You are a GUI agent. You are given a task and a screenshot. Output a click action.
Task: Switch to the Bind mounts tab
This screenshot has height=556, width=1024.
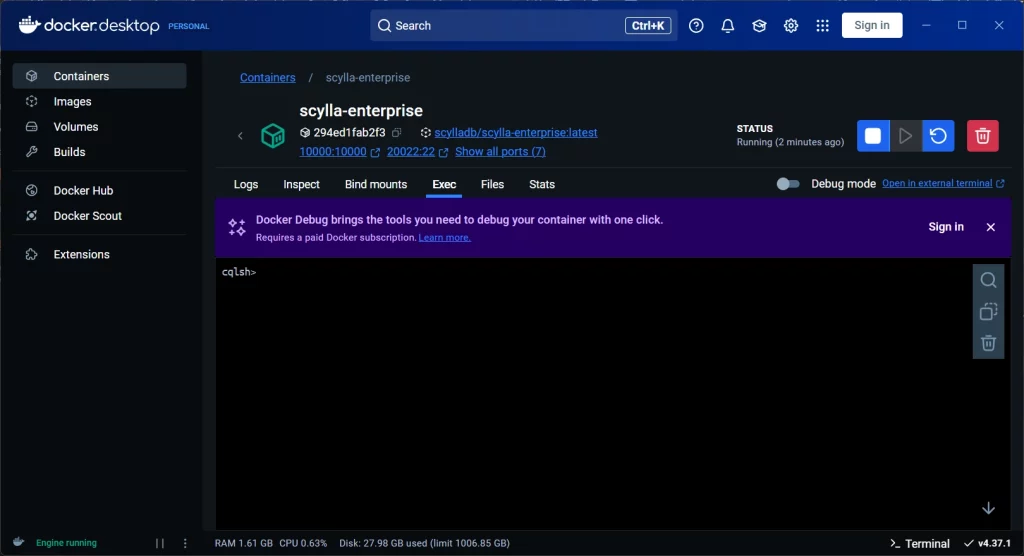click(376, 184)
